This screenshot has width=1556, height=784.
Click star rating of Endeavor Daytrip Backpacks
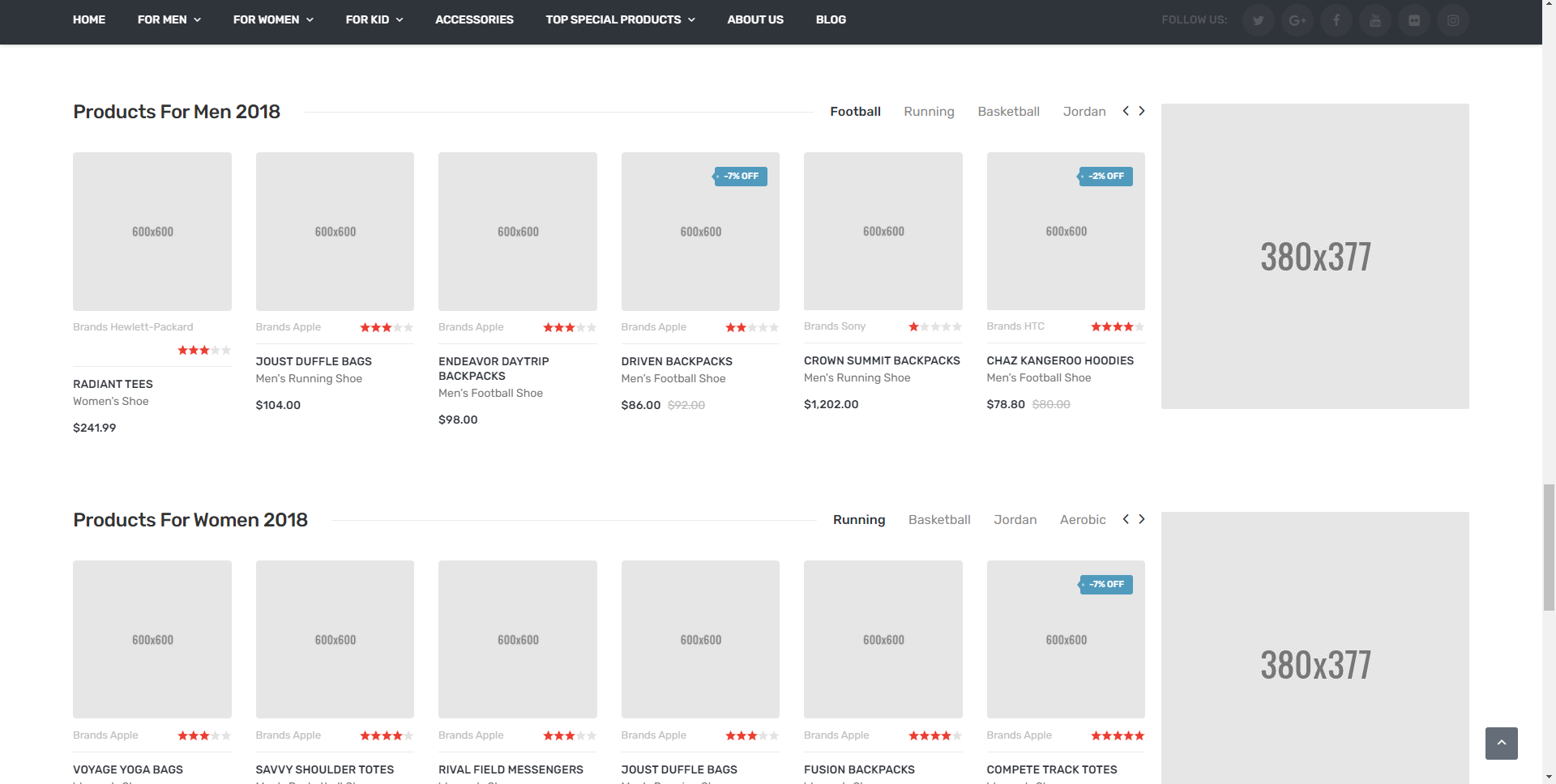(570, 327)
